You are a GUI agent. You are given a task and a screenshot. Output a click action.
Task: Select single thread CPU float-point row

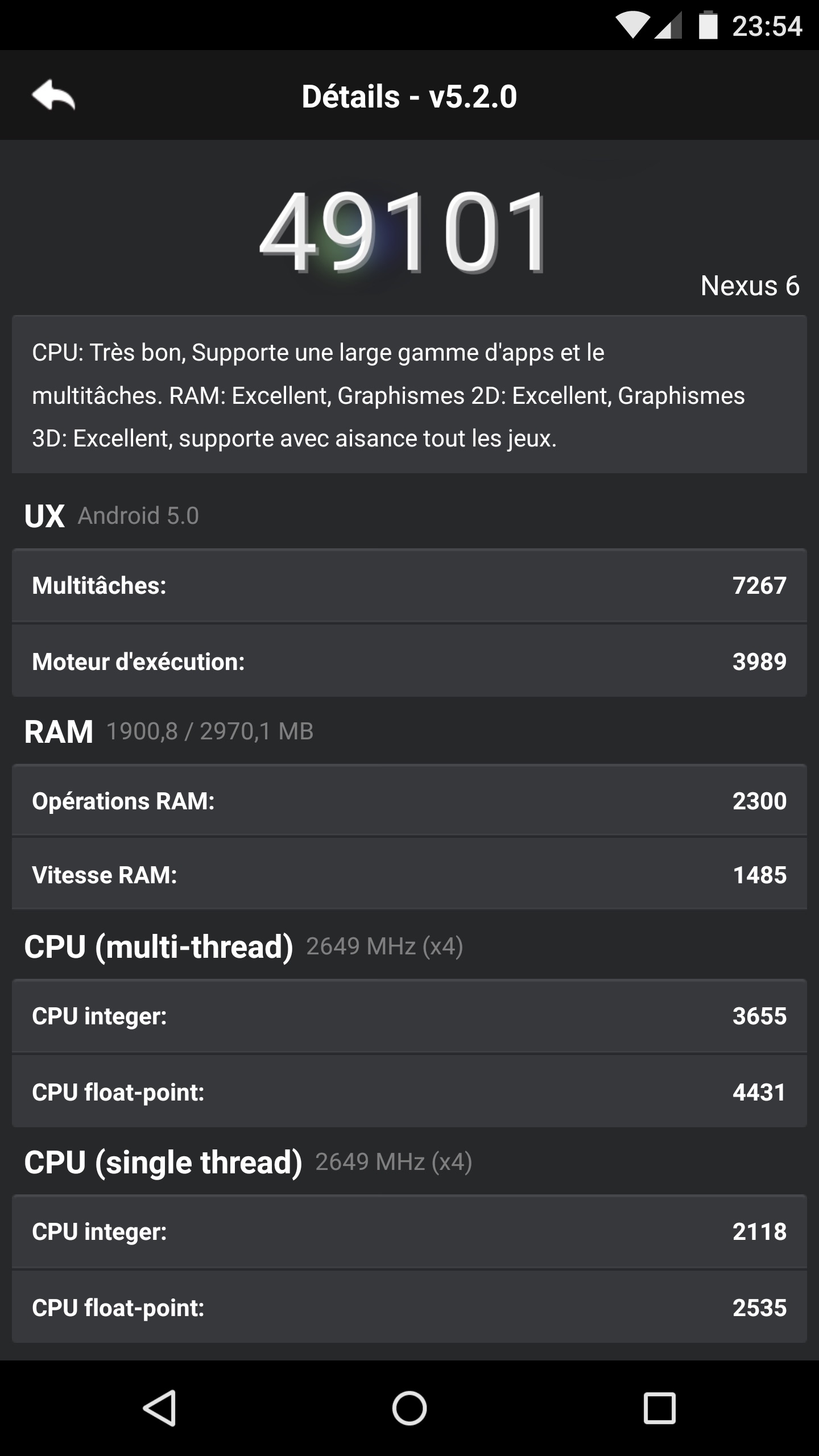pos(409,1308)
